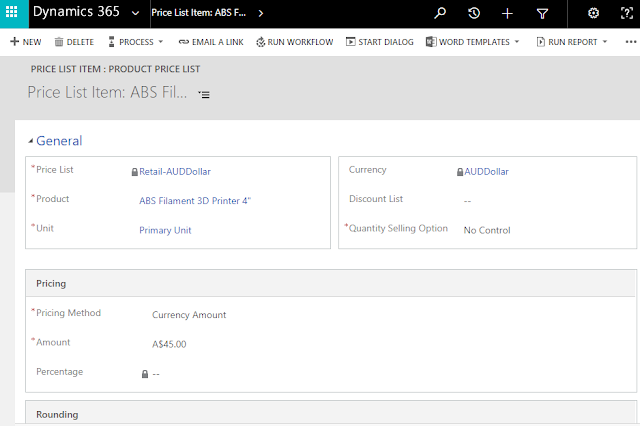Open record navigation list icon beside title

(204, 94)
